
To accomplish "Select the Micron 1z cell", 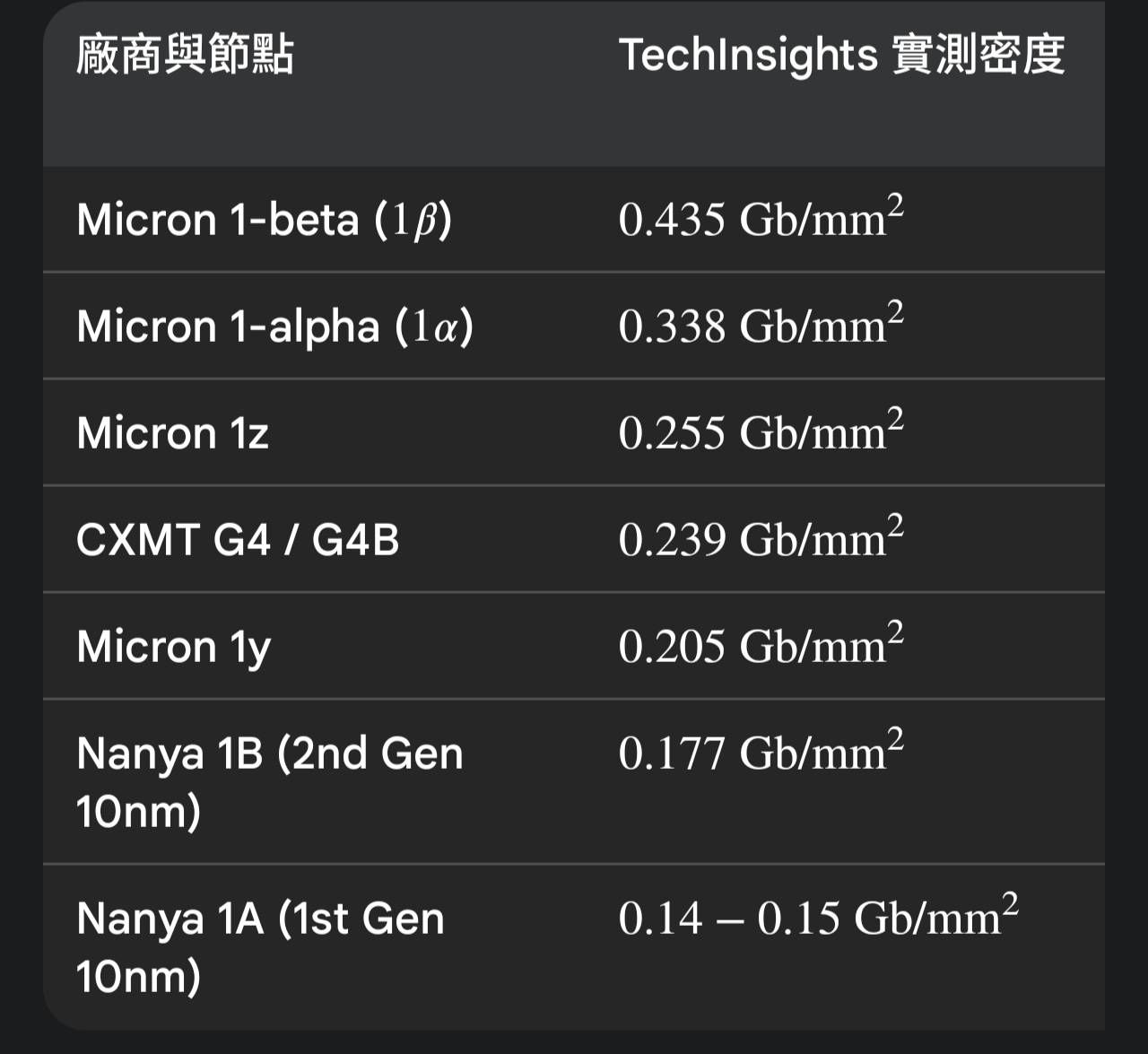I will [x=173, y=433].
